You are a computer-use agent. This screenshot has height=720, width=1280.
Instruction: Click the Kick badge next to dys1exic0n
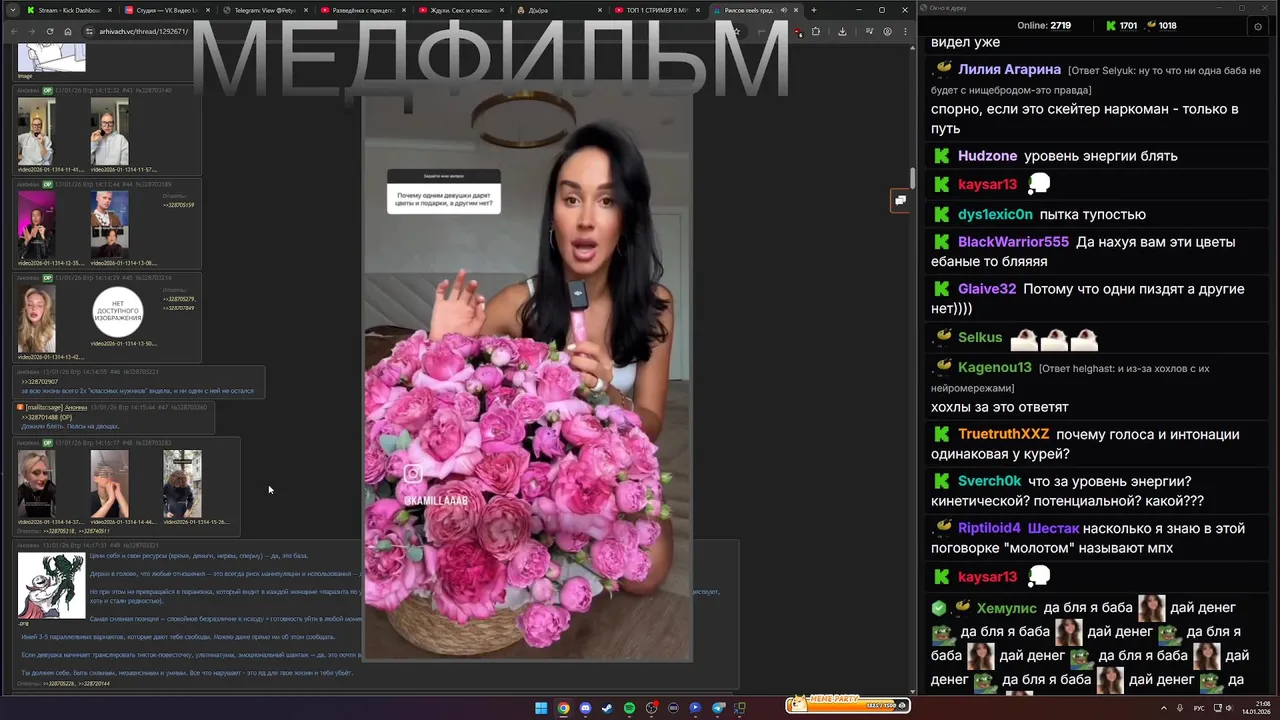pyautogui.click(x=941, y=214)
